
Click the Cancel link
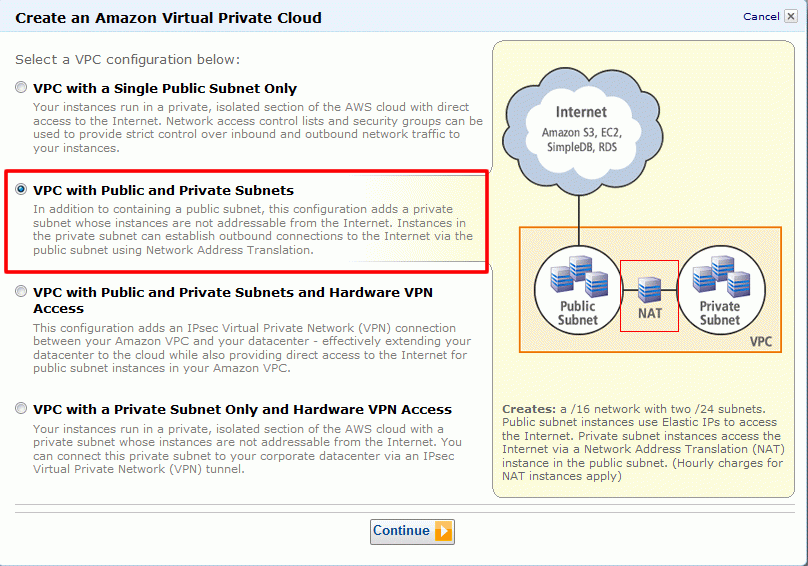pos(761,16)
